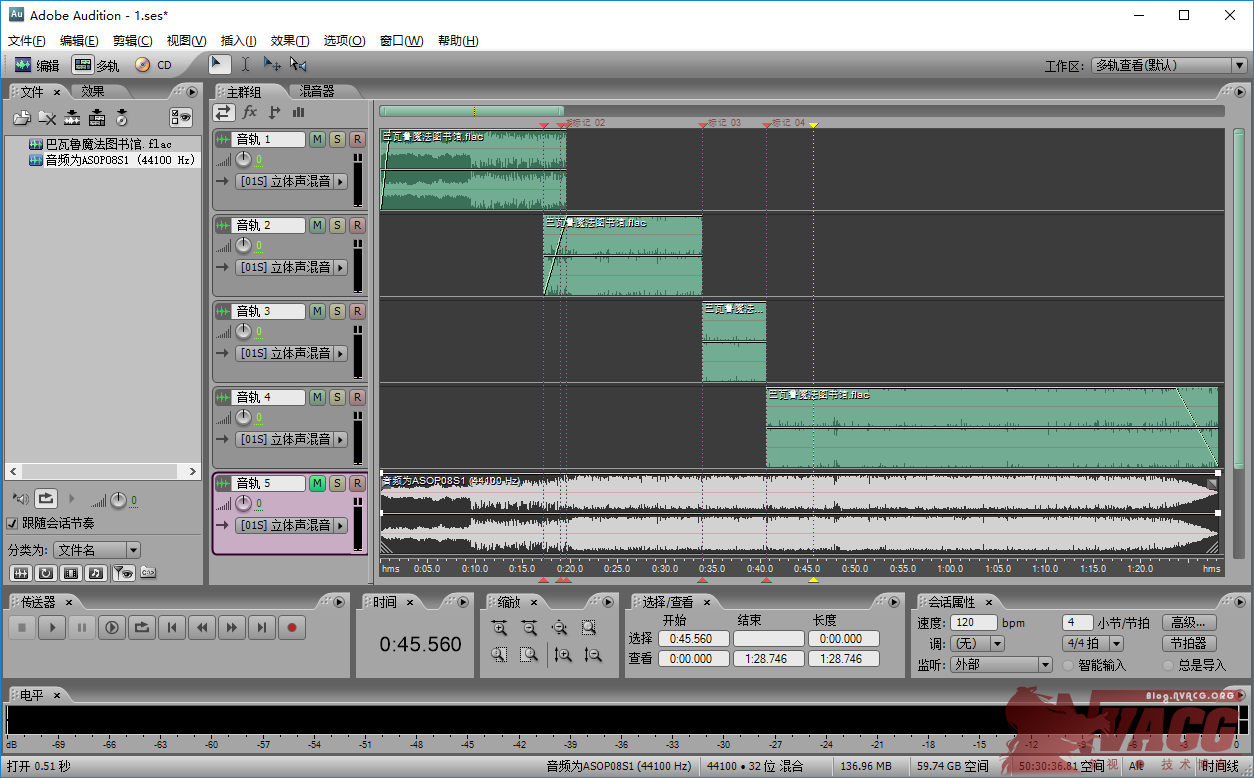Open the 效果(T) menu

coord(290,41)
